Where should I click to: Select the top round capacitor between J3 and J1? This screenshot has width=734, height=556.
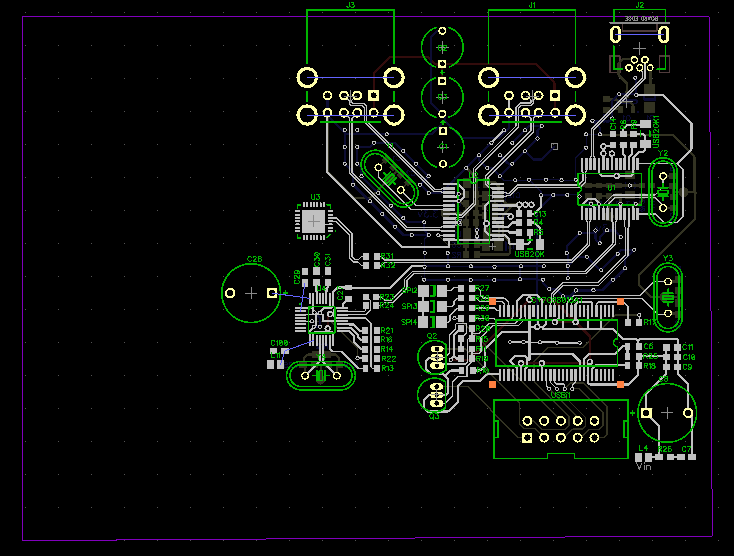pyautogui.click(x=441, y=47)
